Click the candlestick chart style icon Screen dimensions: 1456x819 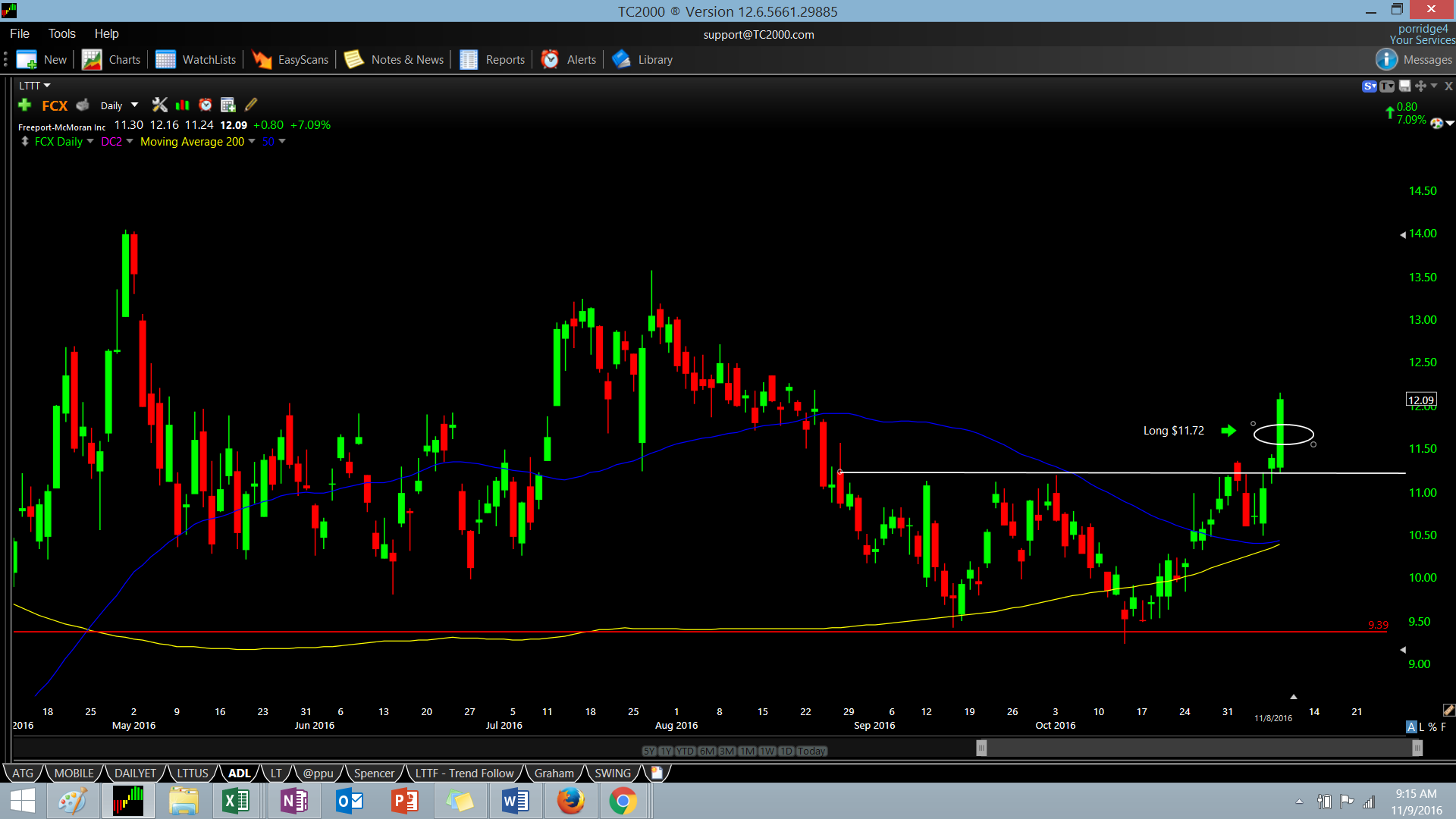pos(182,105)
